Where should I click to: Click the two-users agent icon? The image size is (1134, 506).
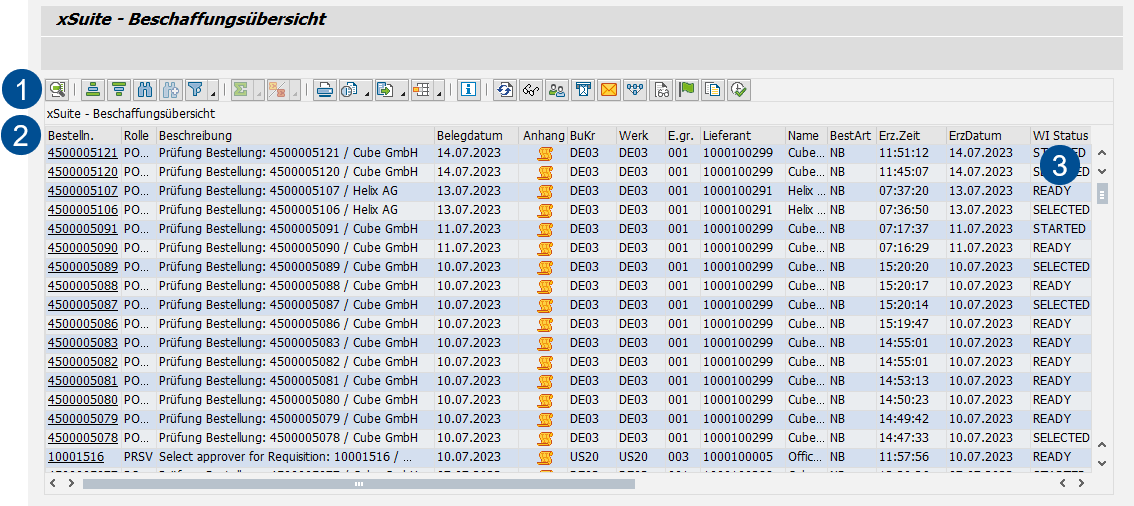pyautogui.click(x=557, y=90)
